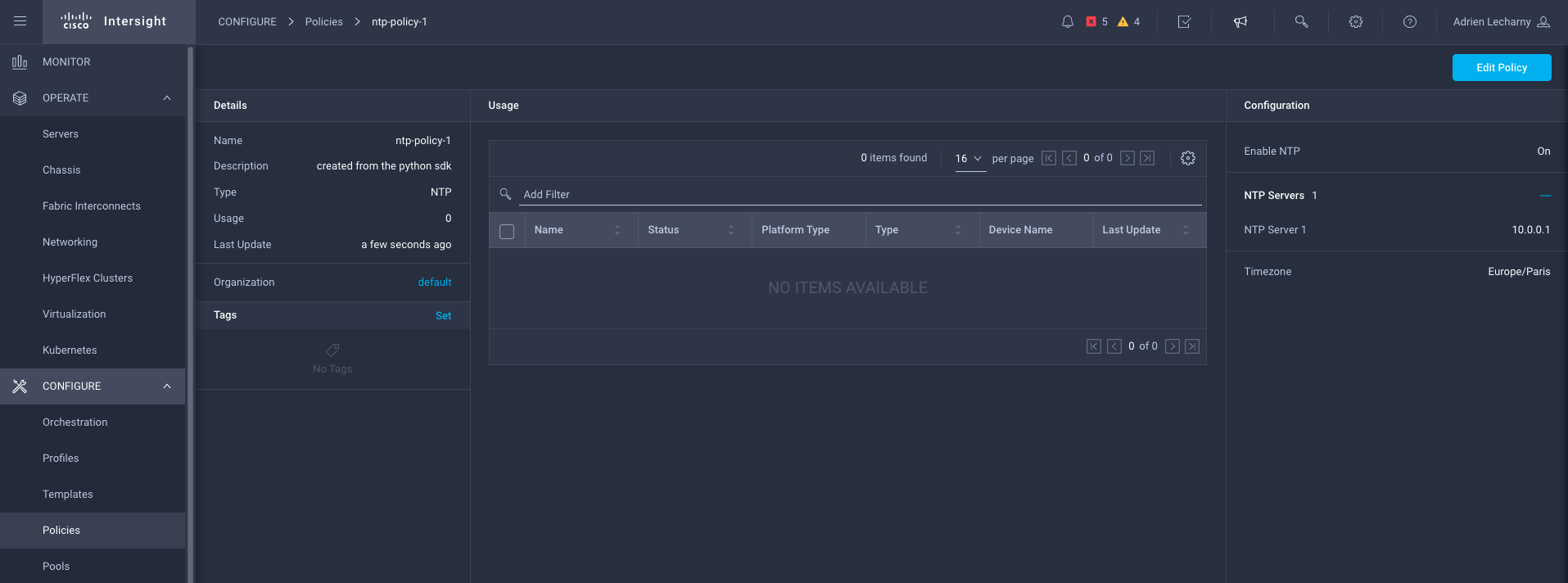Open Servers in the sidebar

(61, 134)
